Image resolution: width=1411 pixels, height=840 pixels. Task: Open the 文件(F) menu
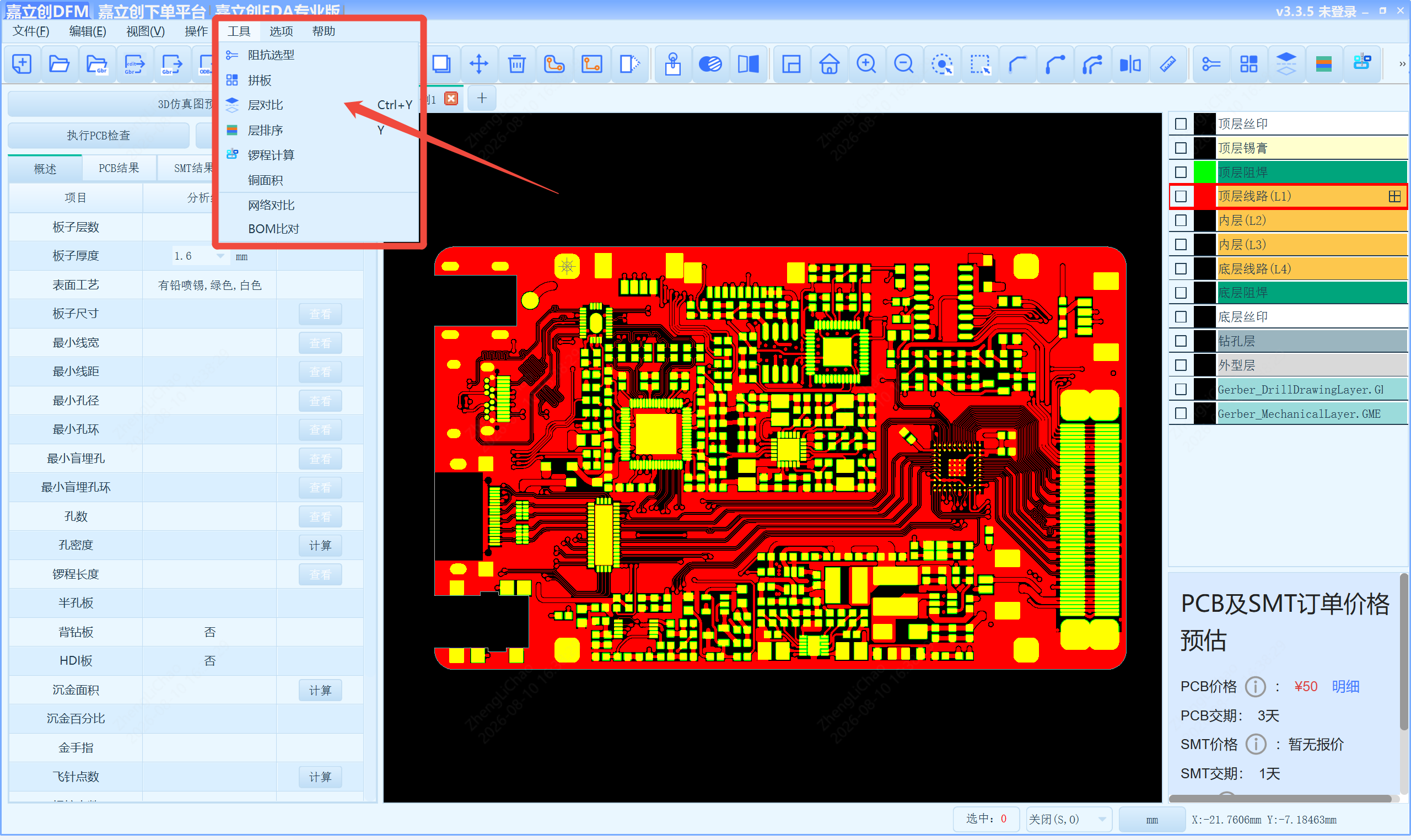click(x=30, y=31)
